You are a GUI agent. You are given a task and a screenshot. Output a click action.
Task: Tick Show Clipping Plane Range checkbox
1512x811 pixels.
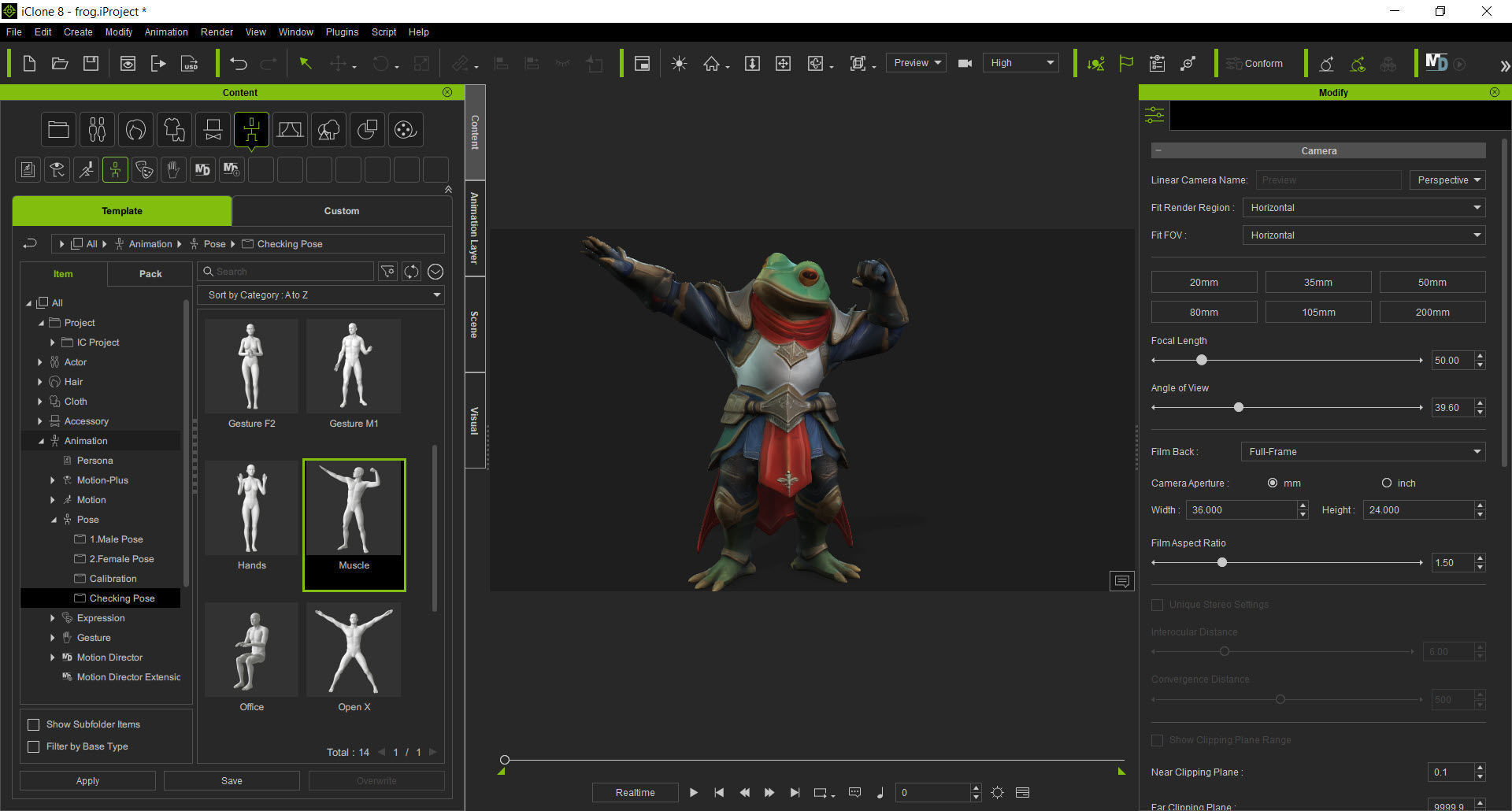point(1157,740)
